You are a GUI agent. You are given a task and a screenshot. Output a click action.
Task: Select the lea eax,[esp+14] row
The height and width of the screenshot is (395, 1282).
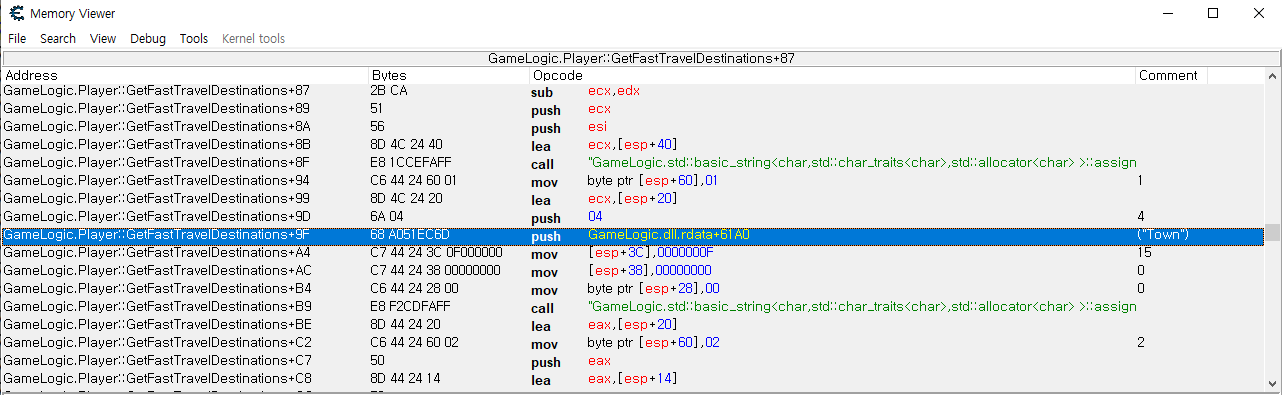633,379
